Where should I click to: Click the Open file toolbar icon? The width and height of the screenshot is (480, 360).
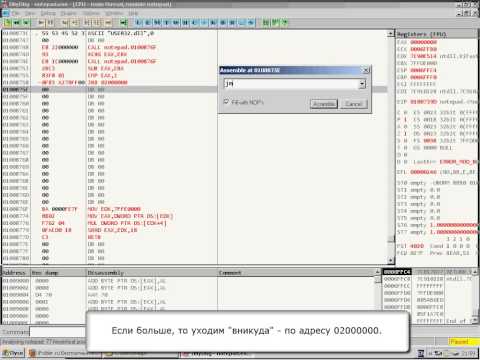coord(7,23)
